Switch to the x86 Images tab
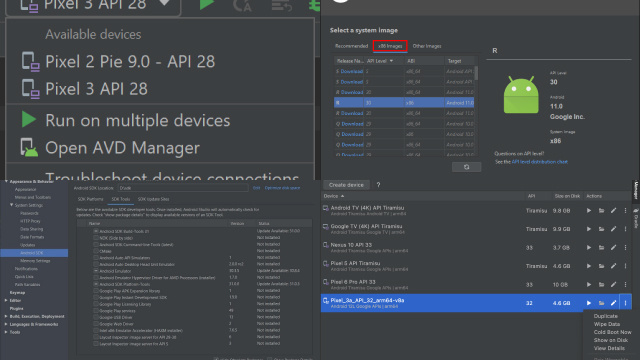This screenshot has width=640, height=360. pyautogui.click(x=390, y=46)
